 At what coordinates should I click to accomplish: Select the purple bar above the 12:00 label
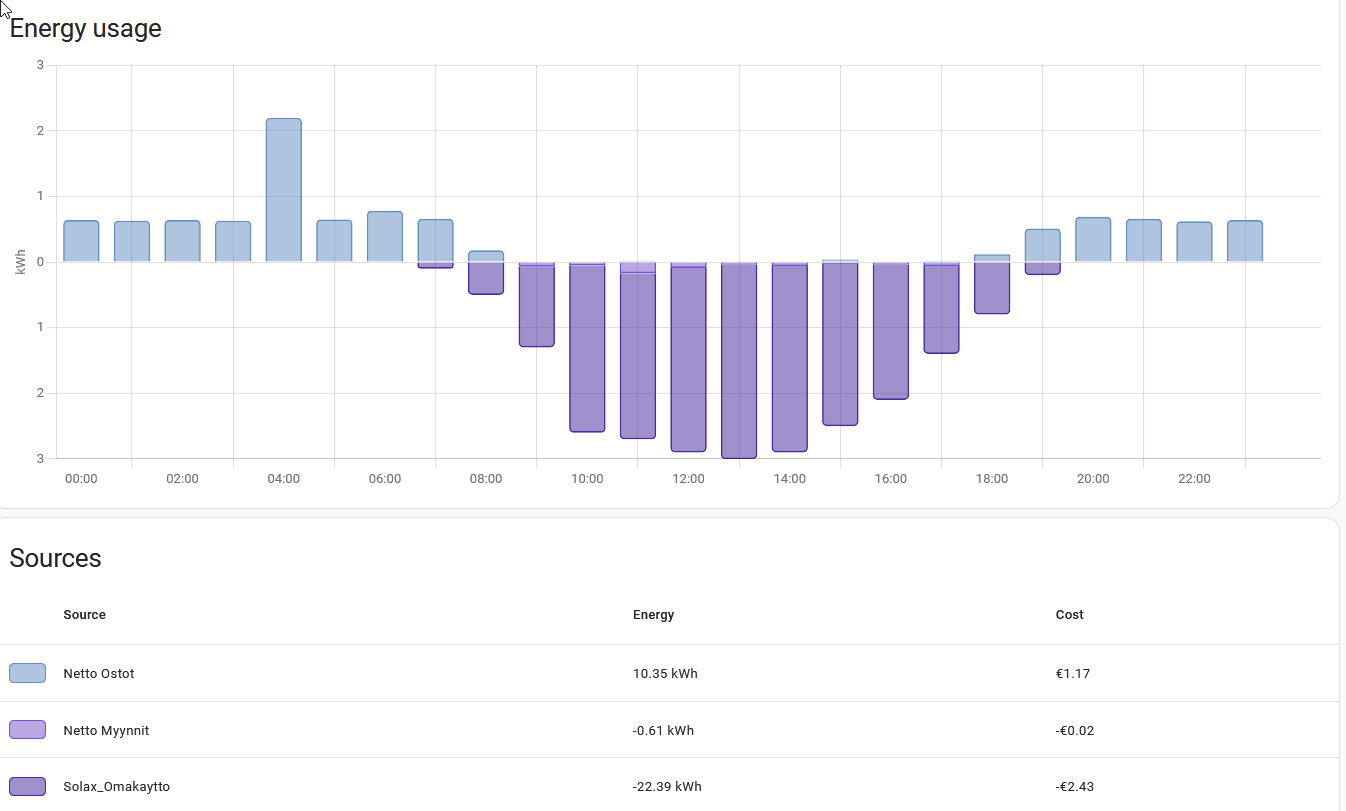[x=688, y=359]
